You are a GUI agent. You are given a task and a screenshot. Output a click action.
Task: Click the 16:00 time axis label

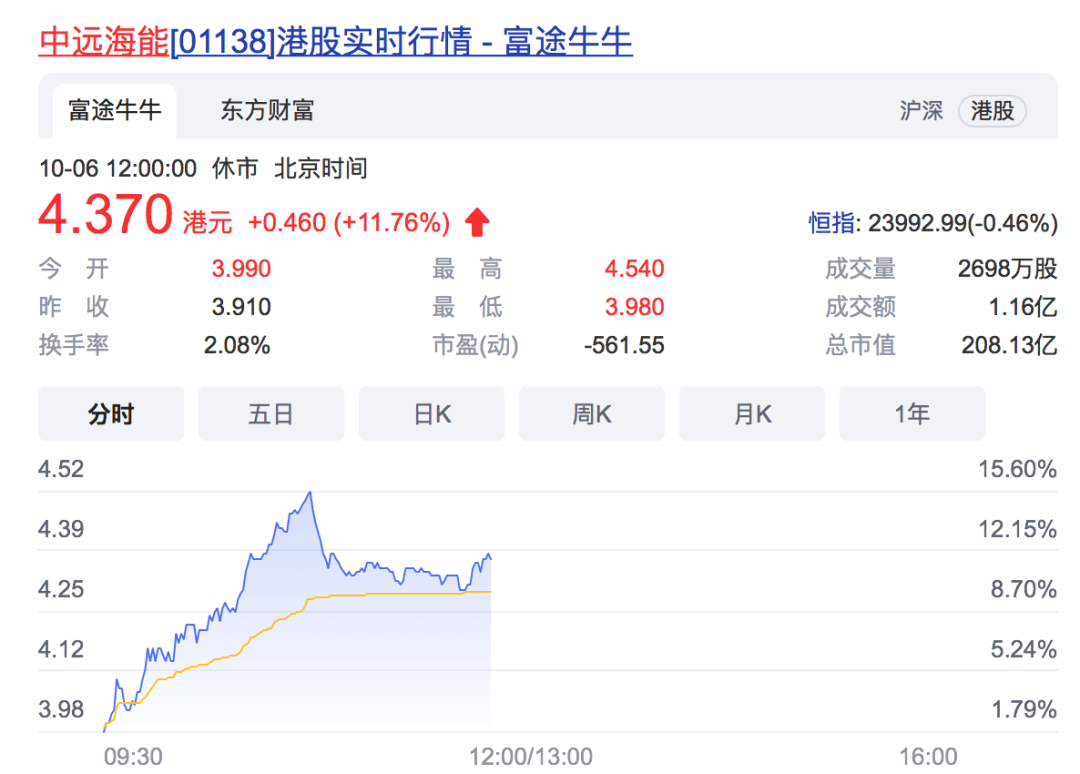click(928, 757)
